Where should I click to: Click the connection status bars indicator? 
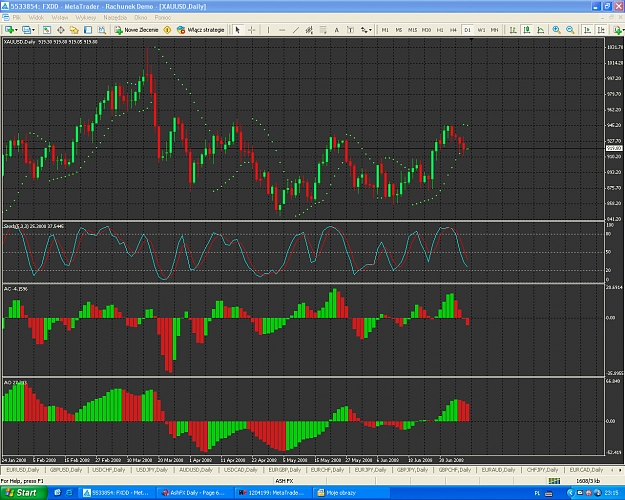pos(554,481)
